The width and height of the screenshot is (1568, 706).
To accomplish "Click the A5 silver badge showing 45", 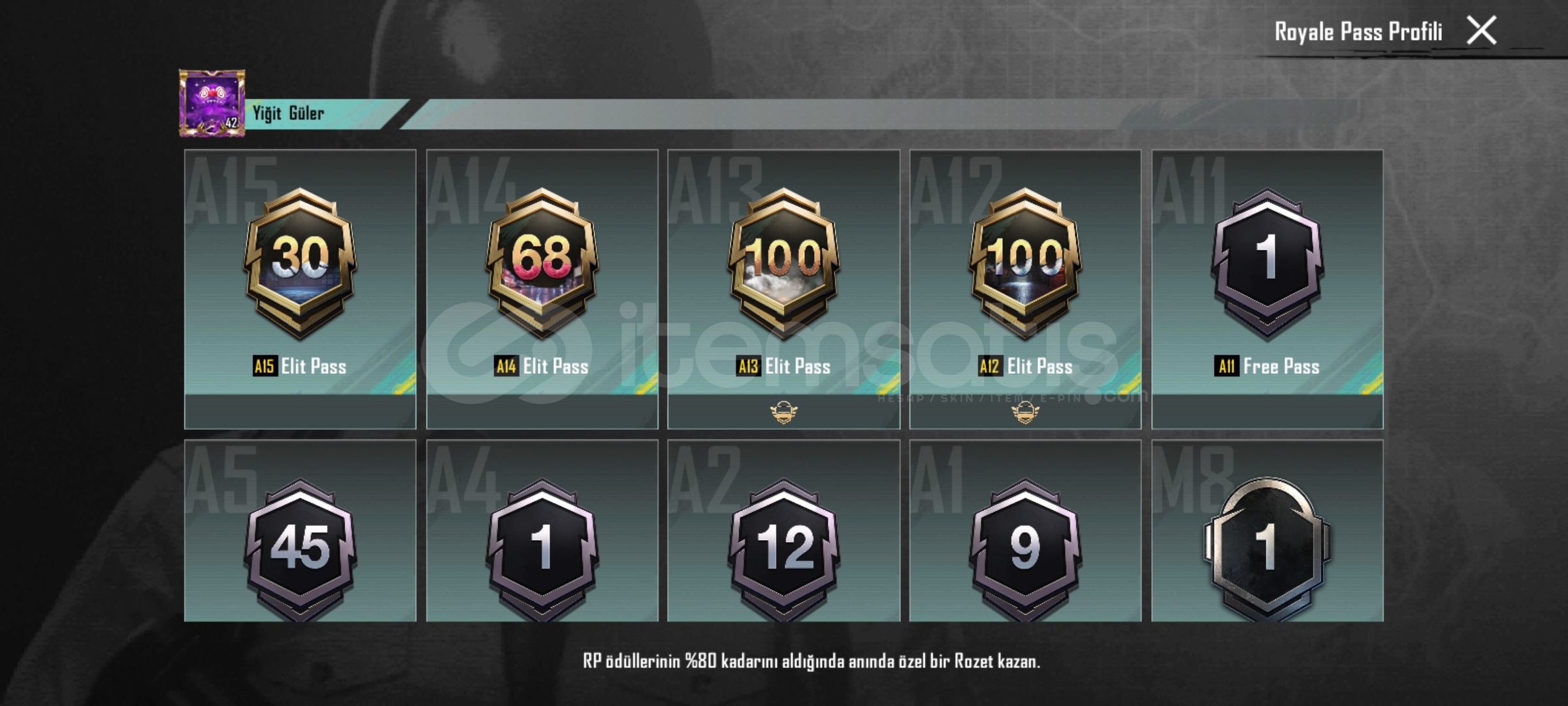I will coord(300,549).
